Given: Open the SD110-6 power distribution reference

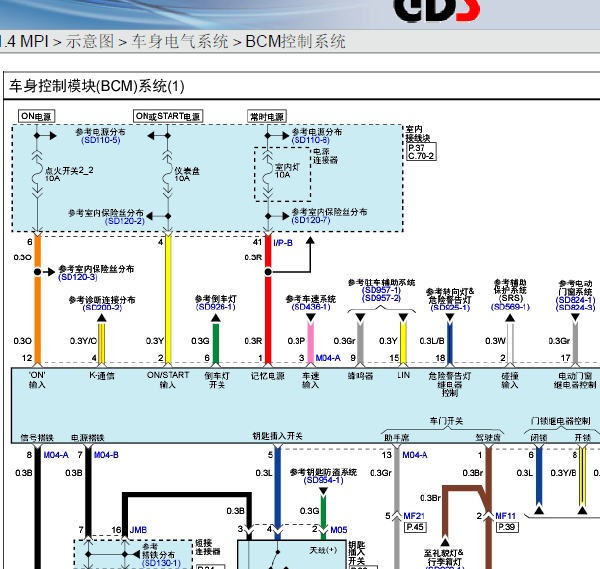Looking at the screenshot, I should point(311,140).
